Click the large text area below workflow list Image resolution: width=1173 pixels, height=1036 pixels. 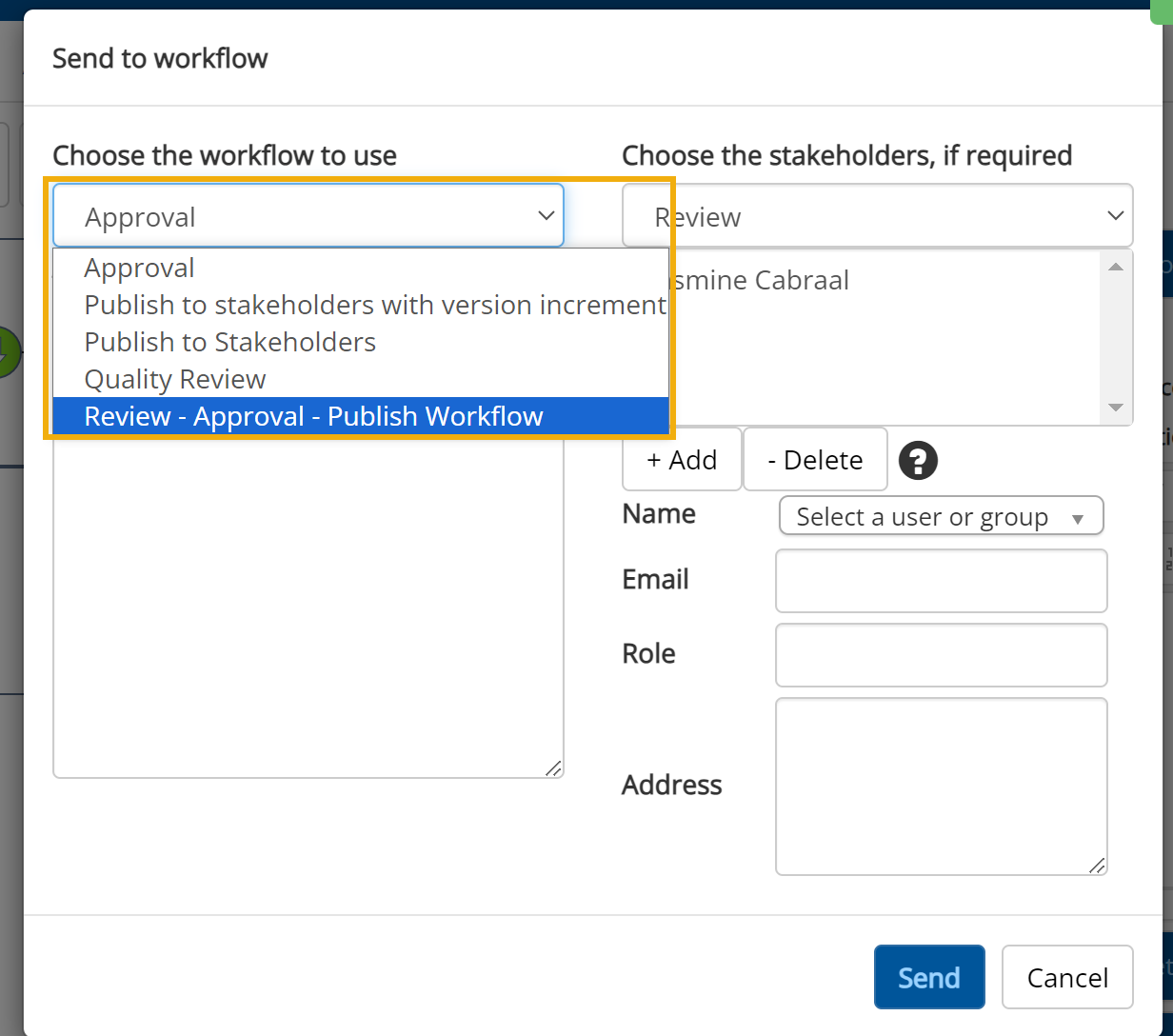coord(308,609)
